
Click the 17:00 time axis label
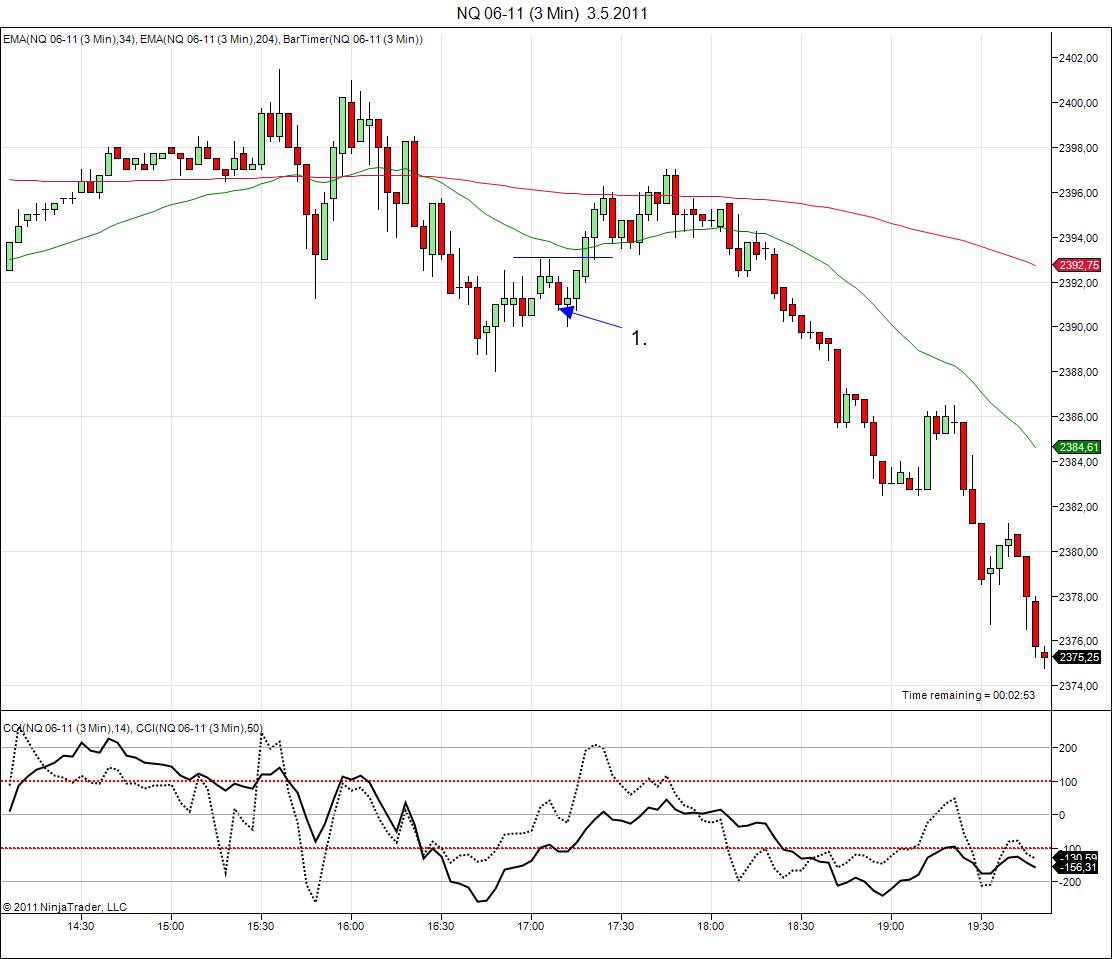click(x=531, y=926)
